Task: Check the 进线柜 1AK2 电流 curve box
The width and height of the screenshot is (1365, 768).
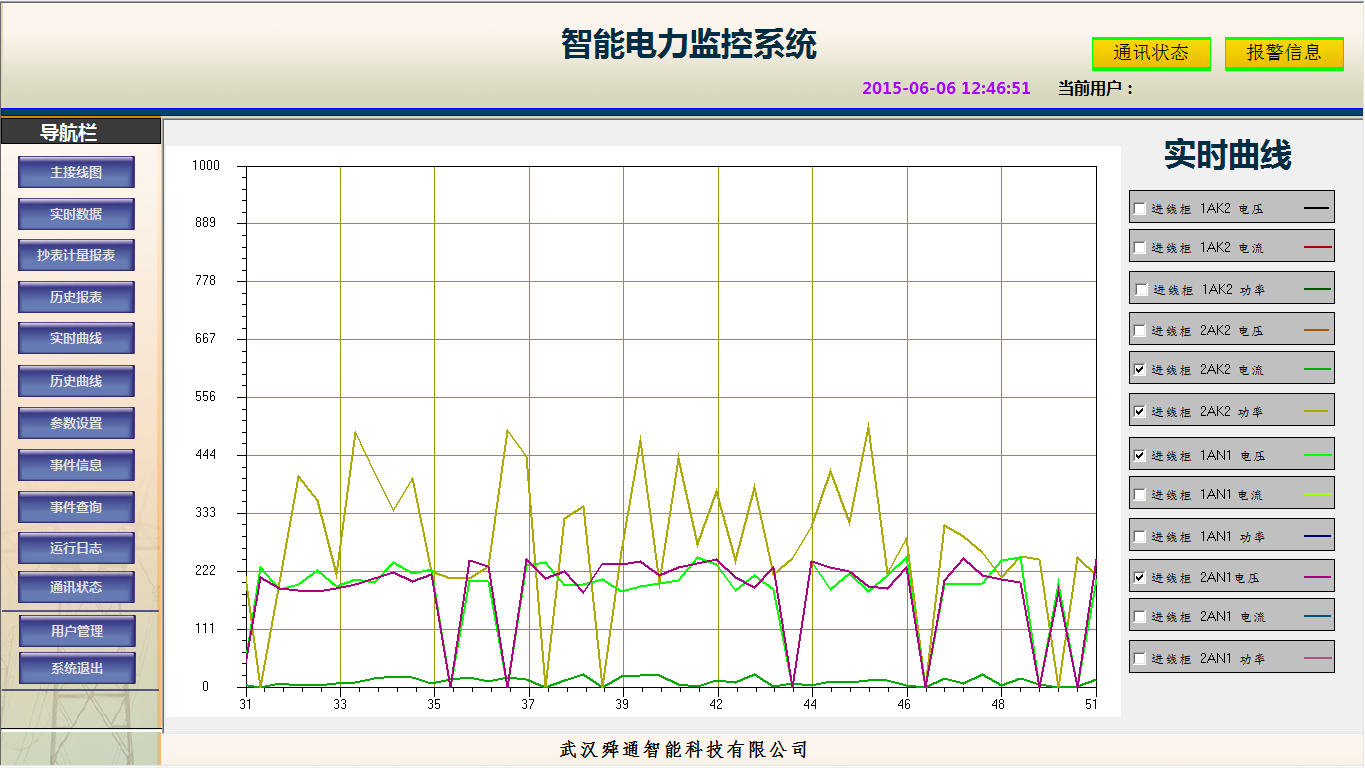Action: pos(1139,247)
